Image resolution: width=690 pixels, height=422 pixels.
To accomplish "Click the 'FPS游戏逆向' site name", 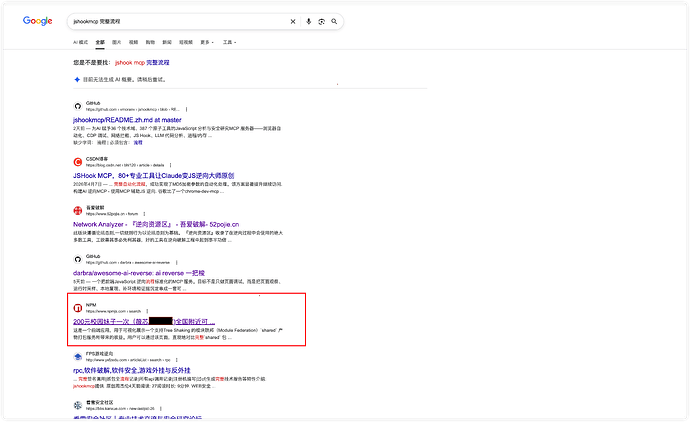I will (x=99, y=354).
